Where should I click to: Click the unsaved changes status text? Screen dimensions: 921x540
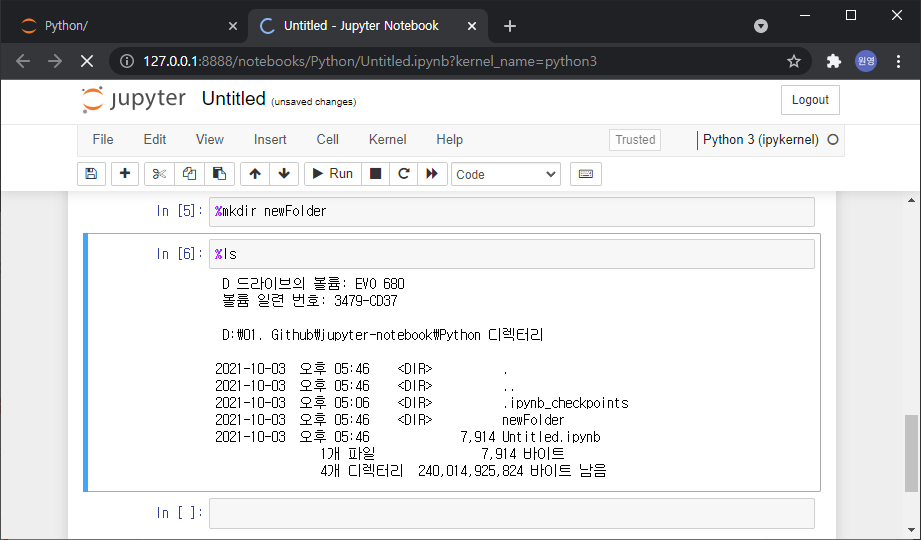click(x=314, y=102)
